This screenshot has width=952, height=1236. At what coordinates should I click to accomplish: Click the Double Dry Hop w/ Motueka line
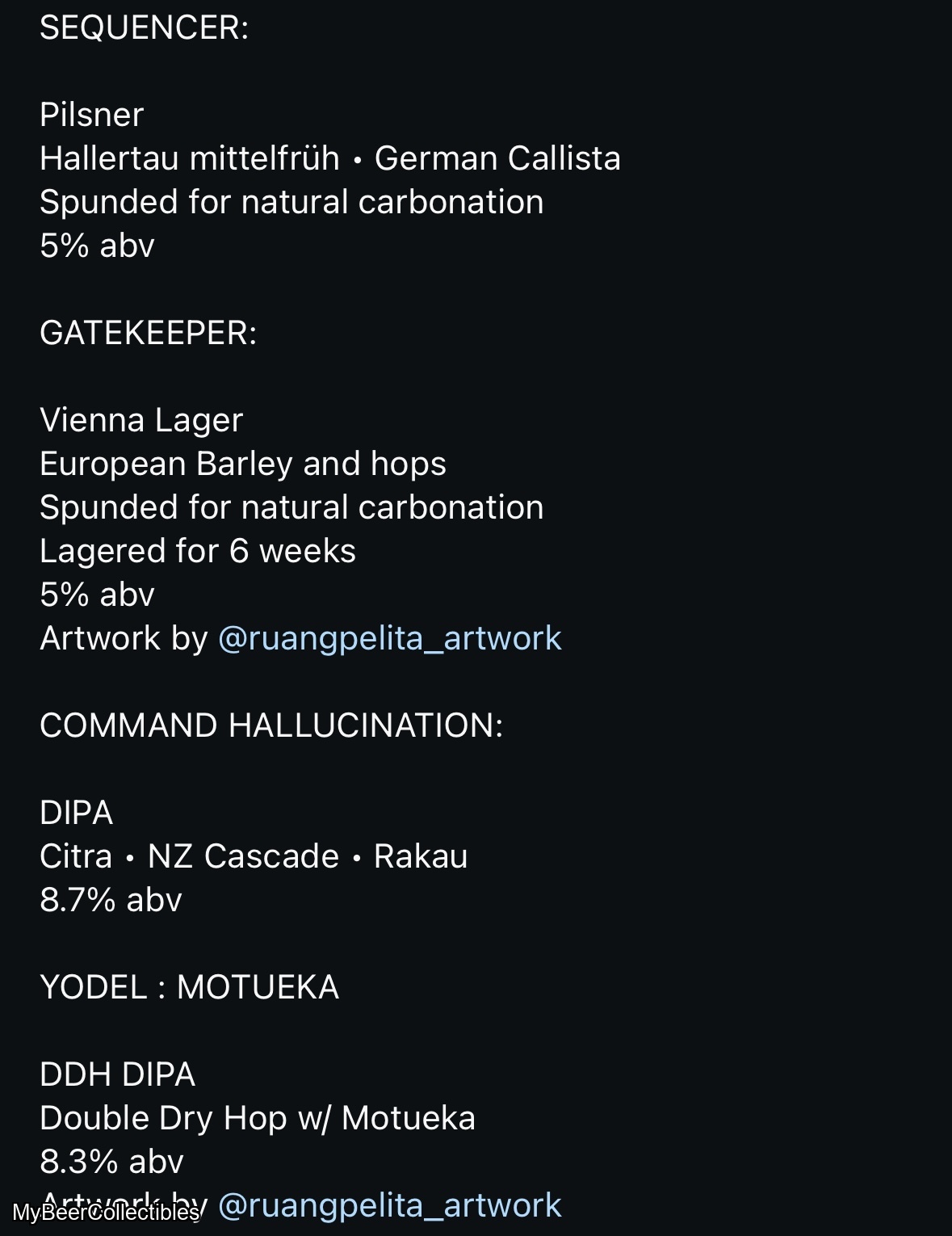click(x=258, y=1119)
